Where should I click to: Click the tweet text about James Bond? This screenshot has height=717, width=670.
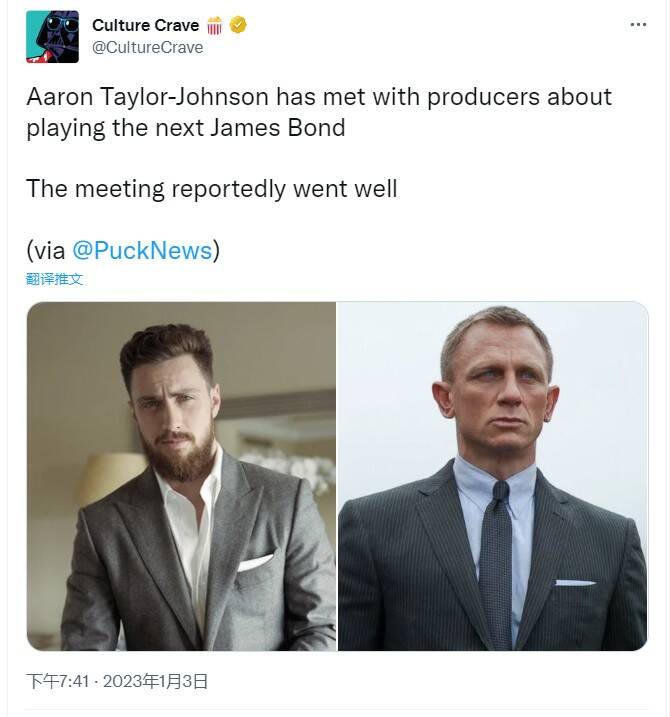click(319, 112)
